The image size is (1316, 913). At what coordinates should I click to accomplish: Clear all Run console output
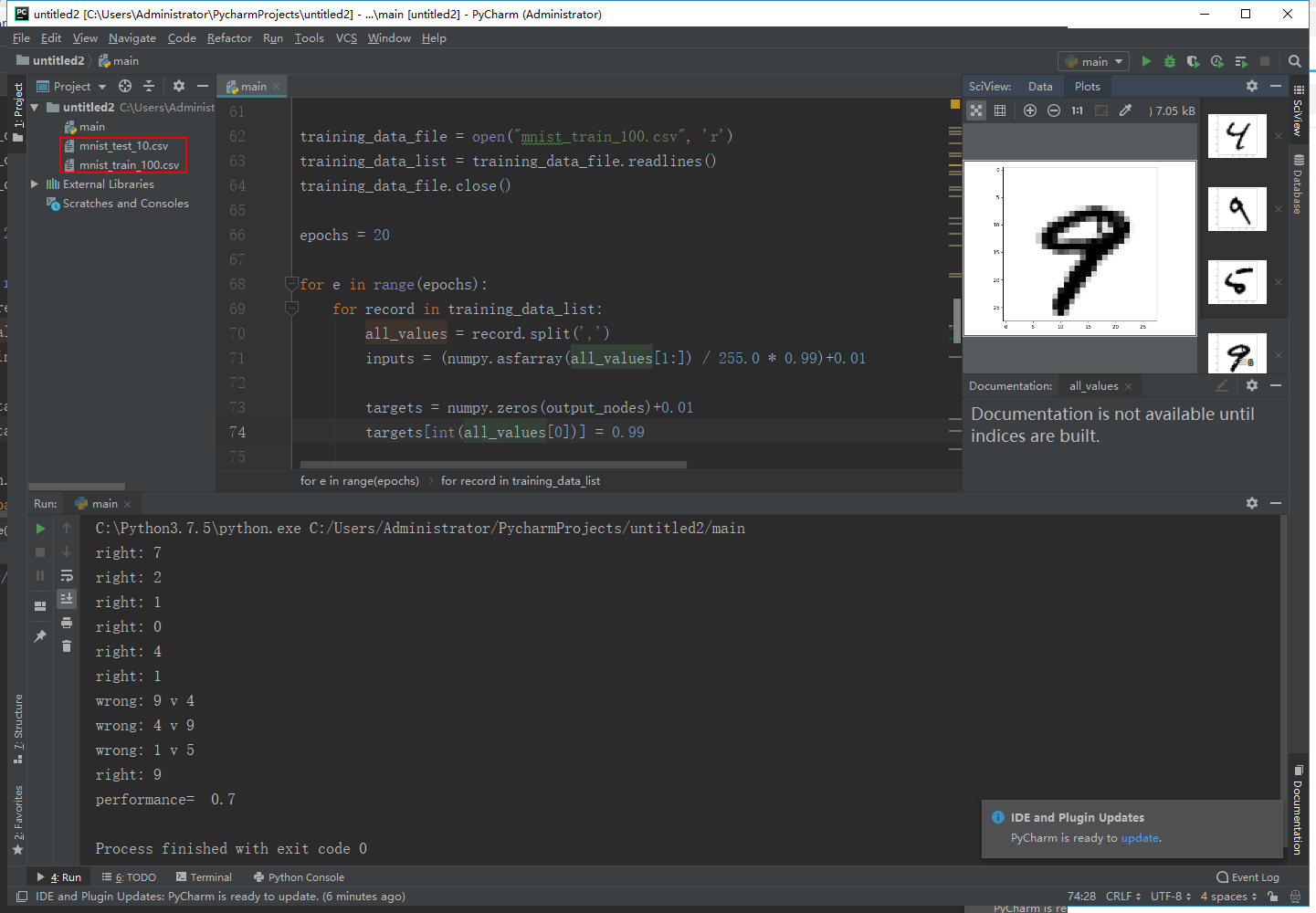(67, 646)
